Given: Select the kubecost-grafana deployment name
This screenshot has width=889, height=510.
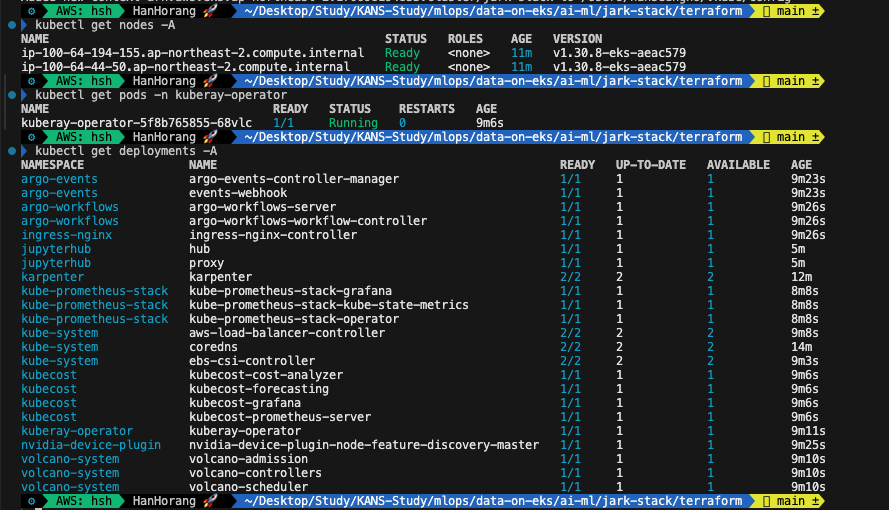Looking at the screenshot, I should coord(245,403).
